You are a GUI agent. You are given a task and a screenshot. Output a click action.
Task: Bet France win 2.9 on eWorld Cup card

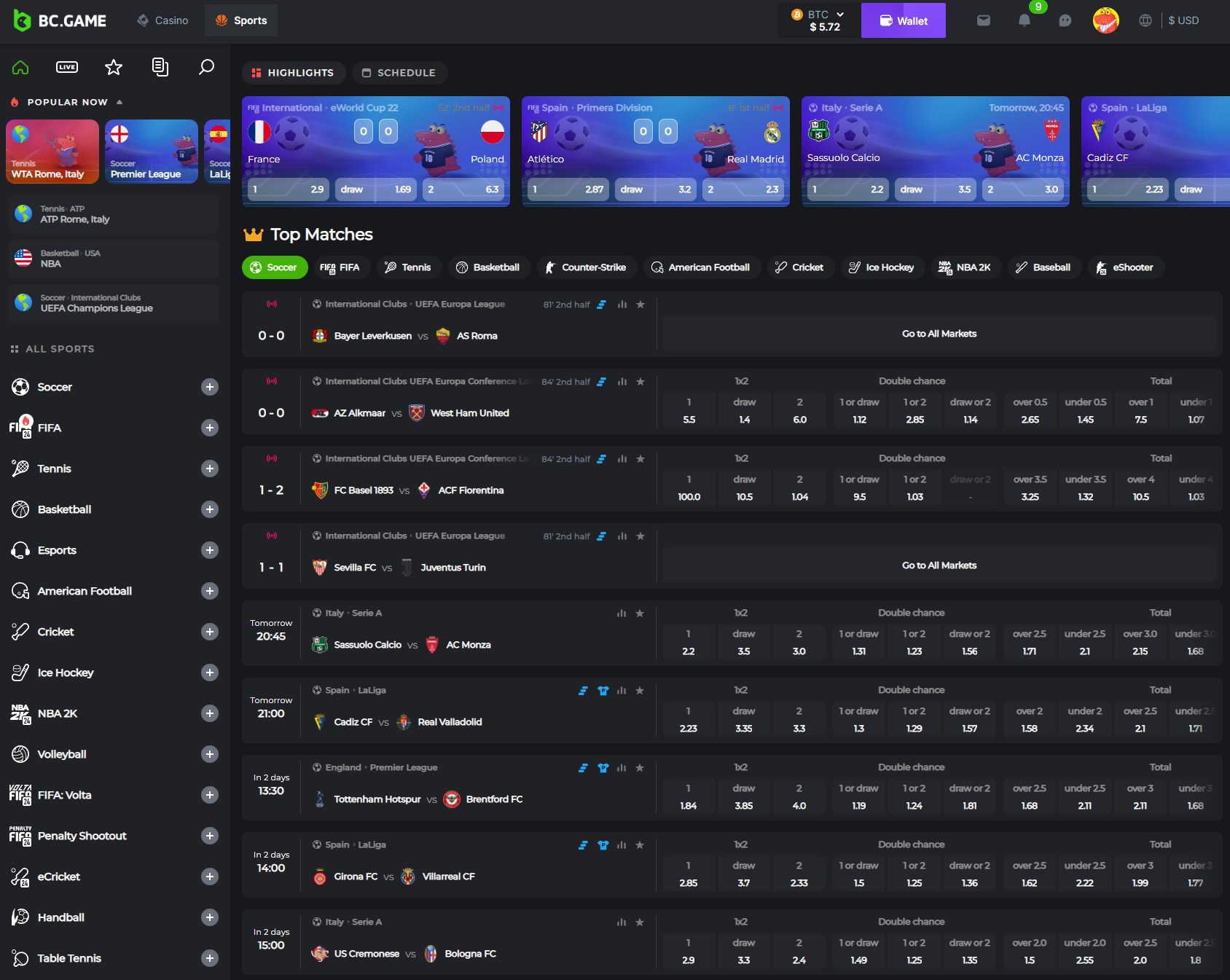coord(289,189)
